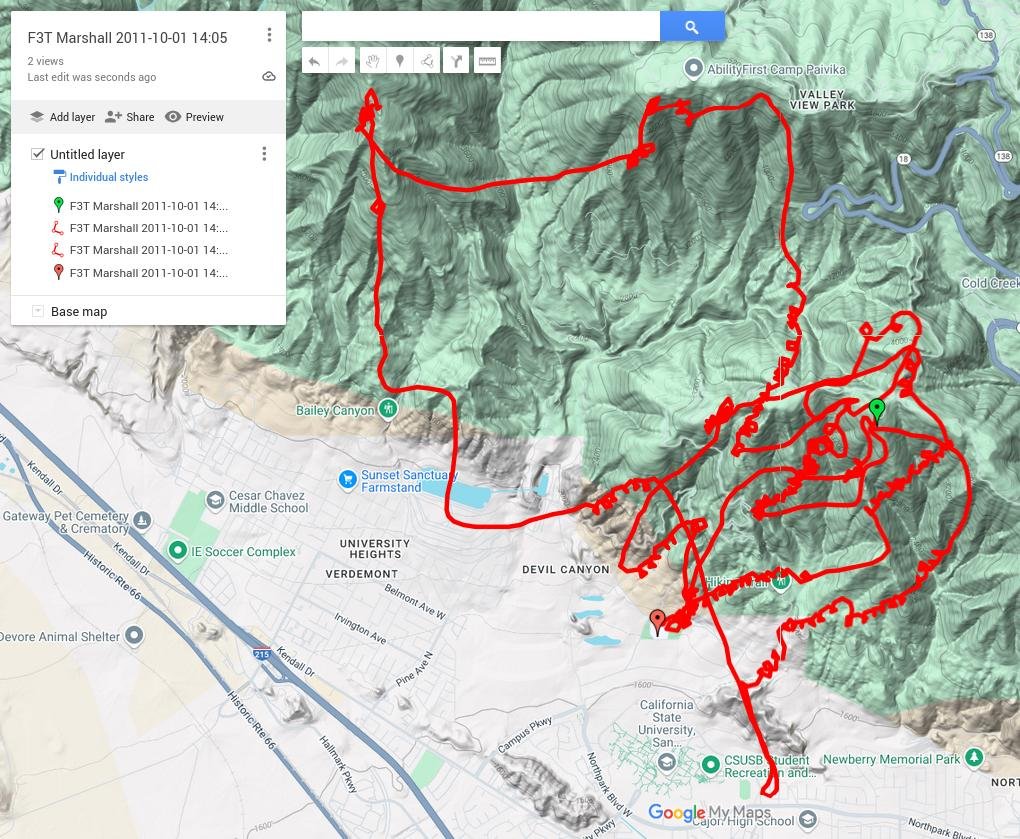Screen dimensions: 1020x839
Task: Click the cloud save status icon
Action: pyautogui.click(x=268, y=77)
